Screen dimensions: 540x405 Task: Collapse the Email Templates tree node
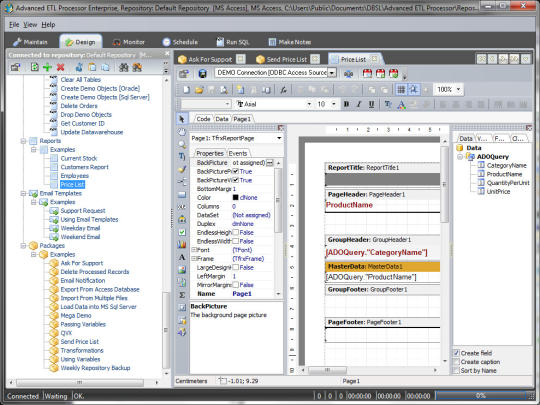[x=23, y=193]
